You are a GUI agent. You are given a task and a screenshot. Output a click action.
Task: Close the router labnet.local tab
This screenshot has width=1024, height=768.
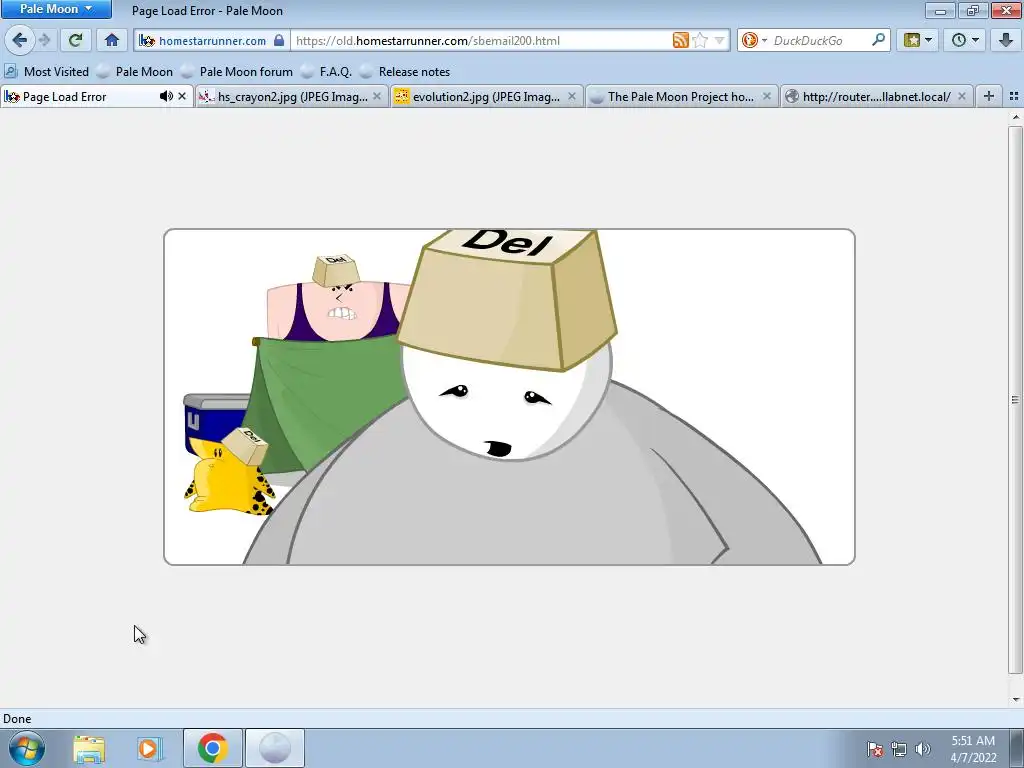click(961, 97)
